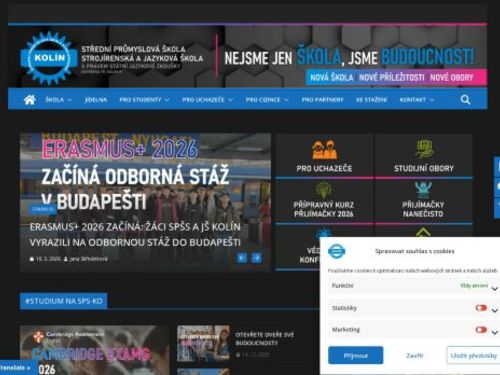Image resolution: width=500 pixels, height=375 pixels.
Task: Click the home icon in navigation bar
Action: [30, 99]
